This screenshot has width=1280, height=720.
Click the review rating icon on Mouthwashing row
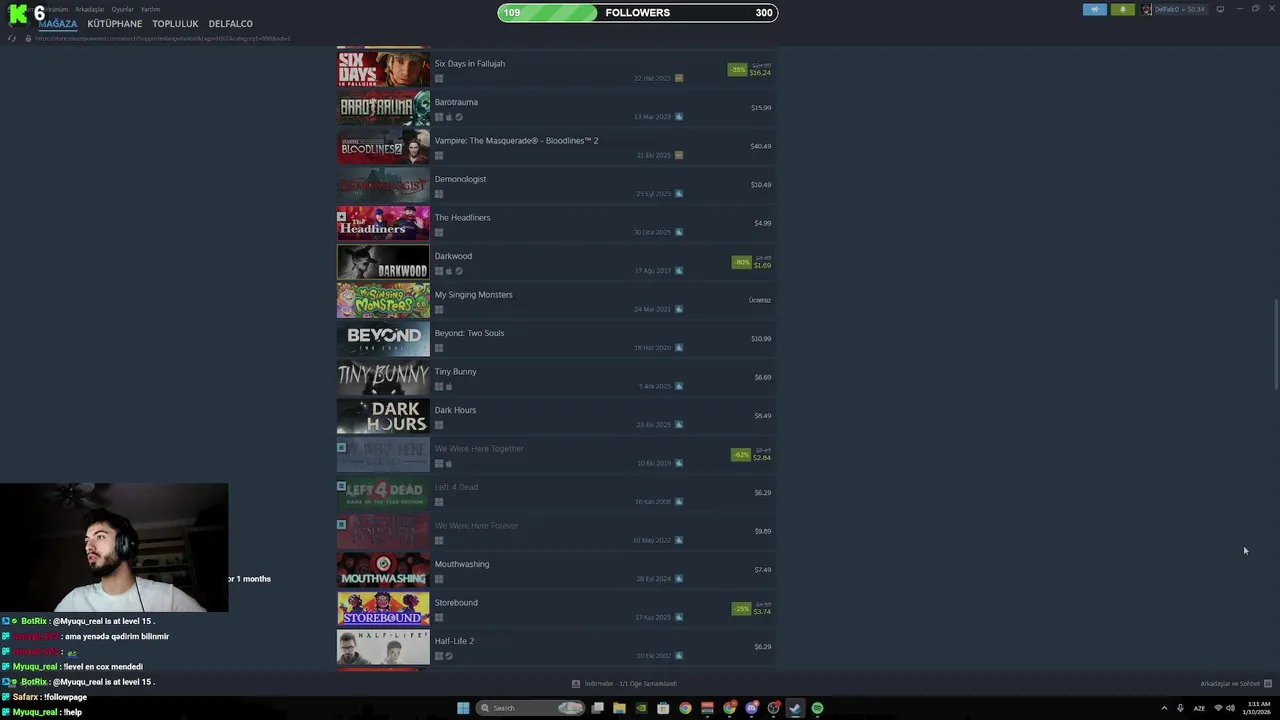point(679,579)
